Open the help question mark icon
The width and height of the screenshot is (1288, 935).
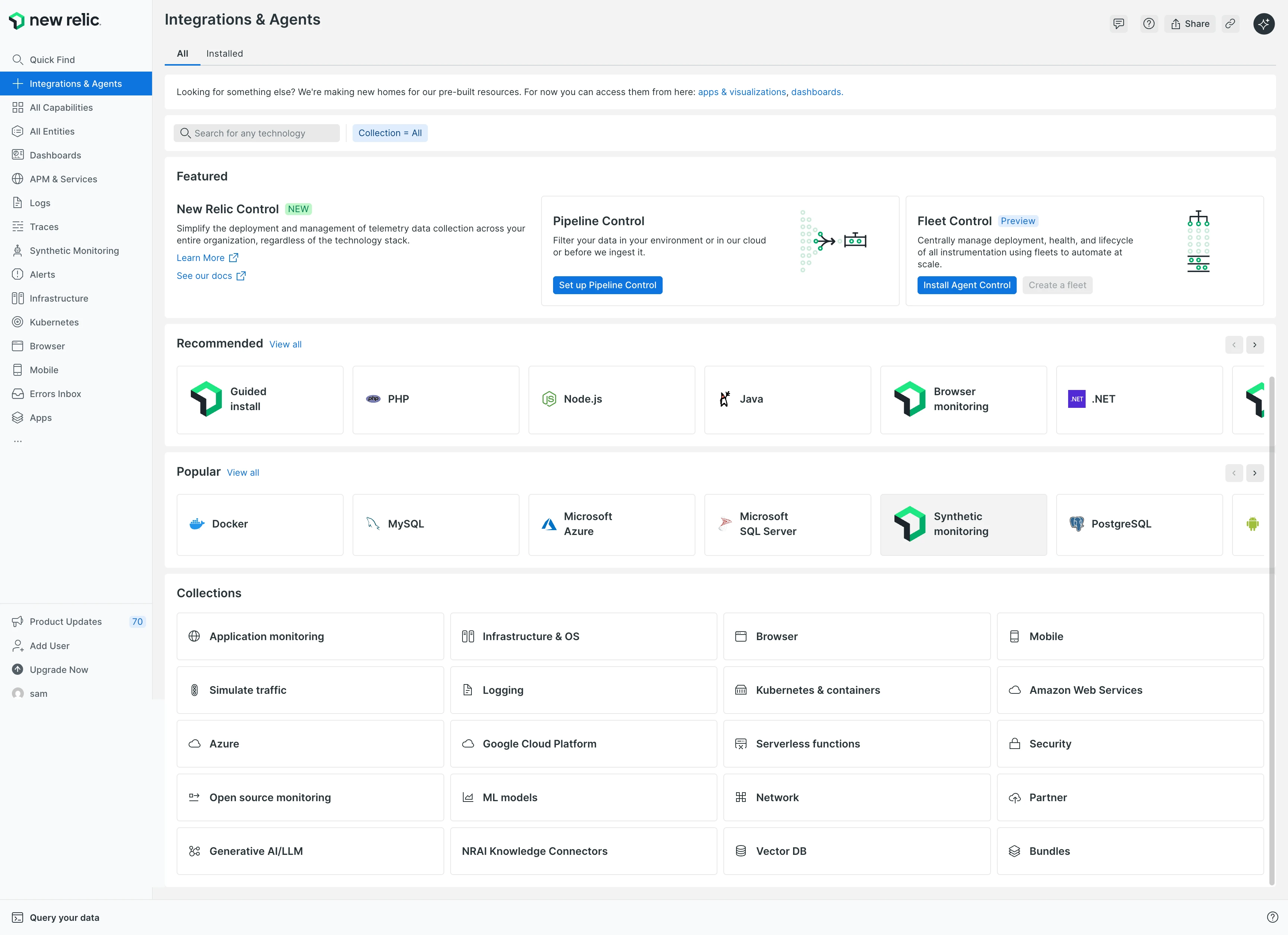click(x=1149, y=24)
